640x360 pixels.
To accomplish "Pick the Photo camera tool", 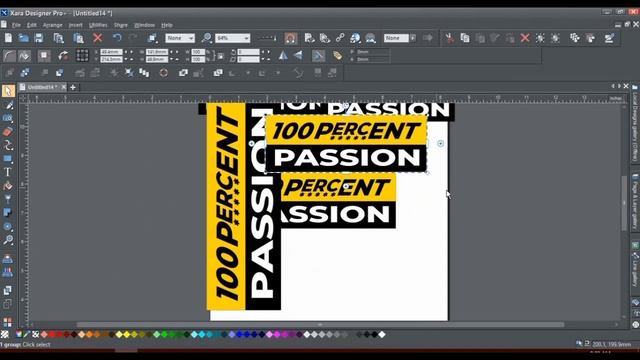I will tap(8, 118).
